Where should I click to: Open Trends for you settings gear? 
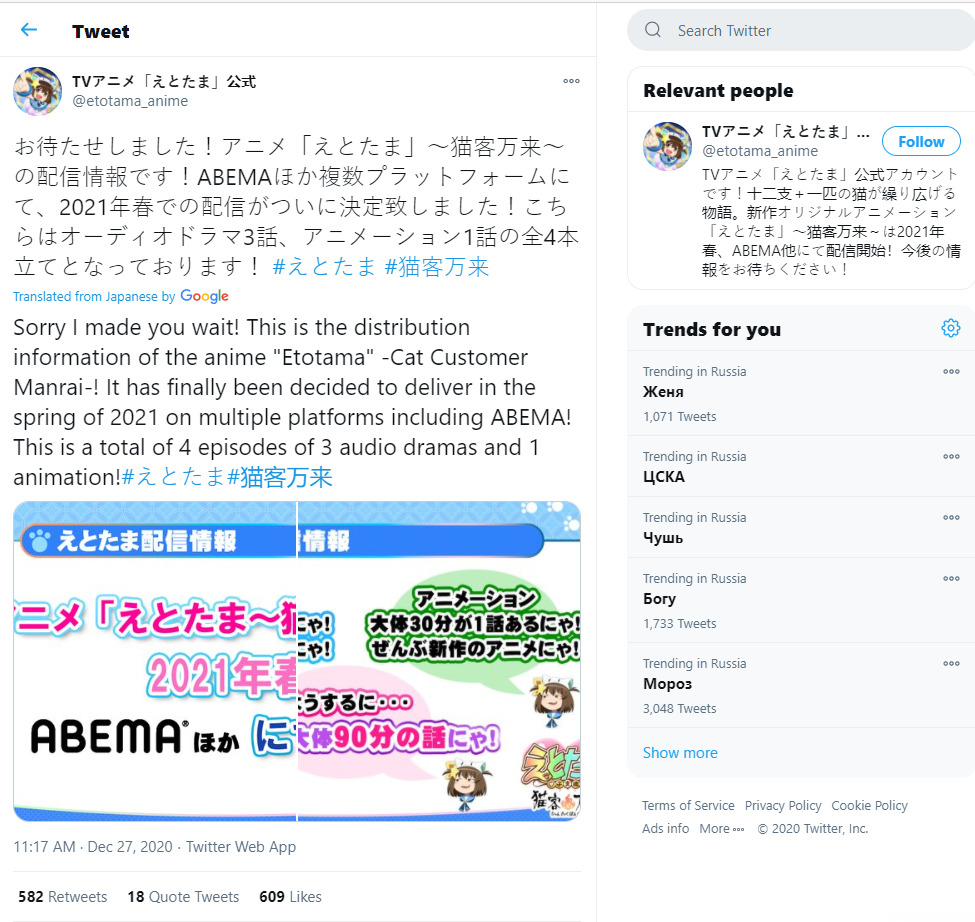[950, 328]
